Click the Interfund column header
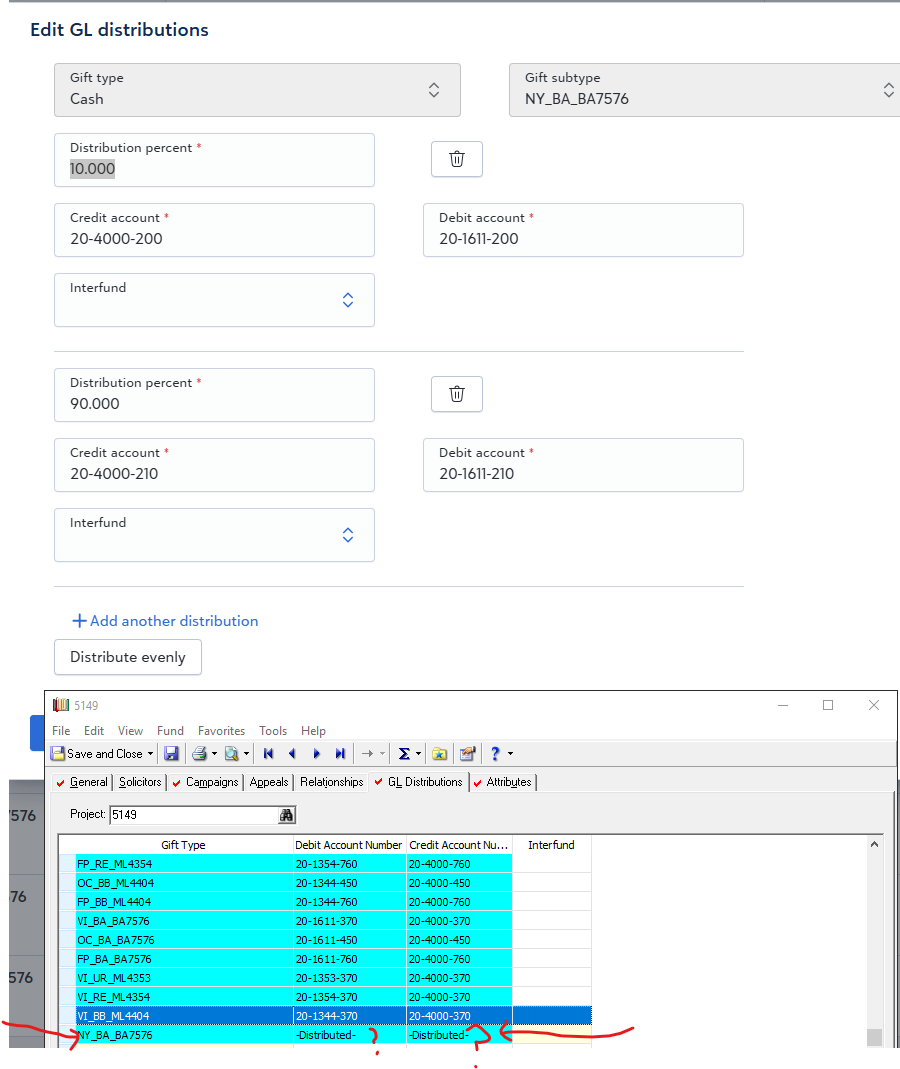Viewport: 900px width, 1069px height. [x=551, y=845]
